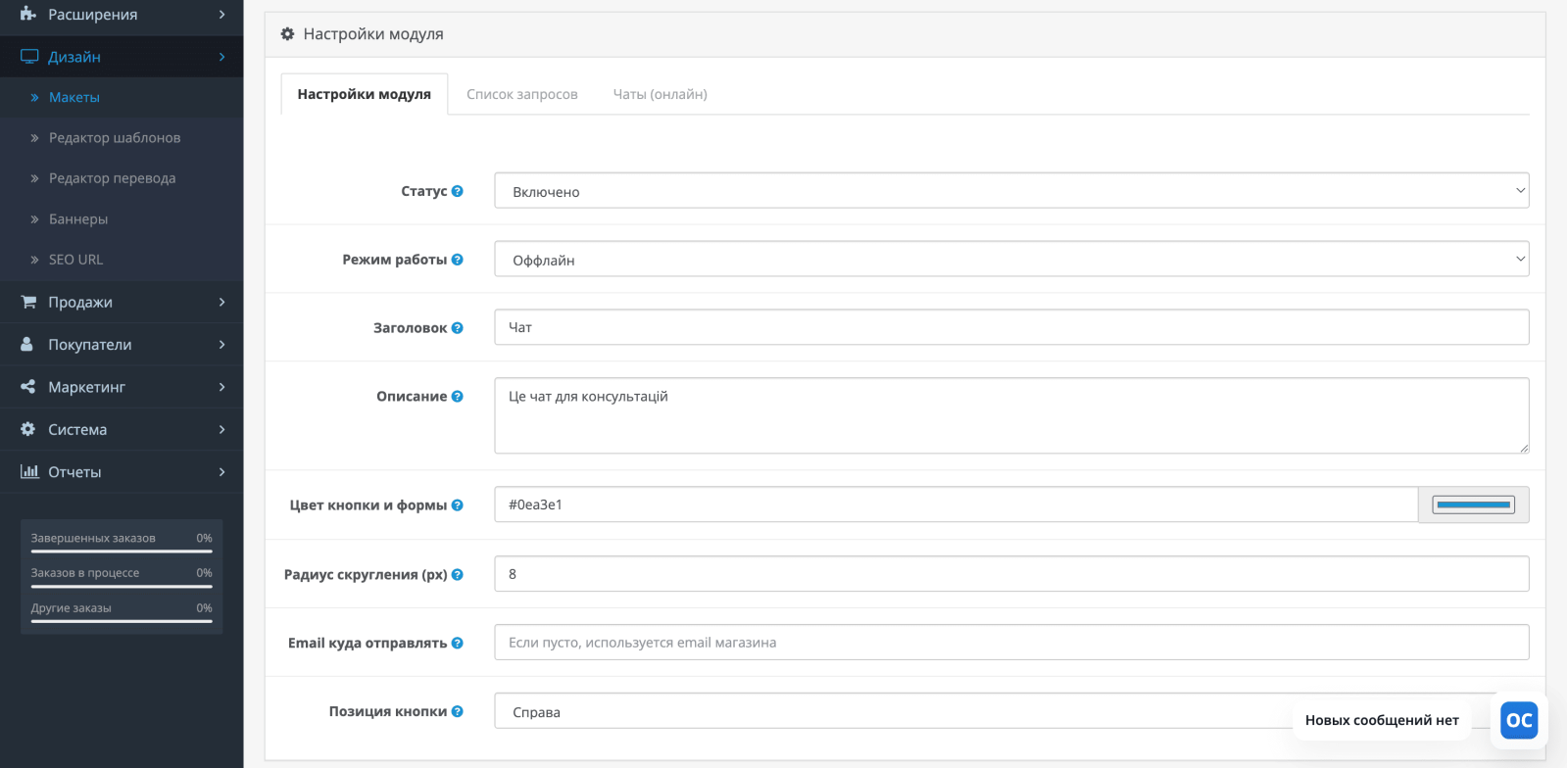This screenshot has width=1568, height=768.
Task: Collapse the Дизайн menu chevron
Action: pos(222,57)
